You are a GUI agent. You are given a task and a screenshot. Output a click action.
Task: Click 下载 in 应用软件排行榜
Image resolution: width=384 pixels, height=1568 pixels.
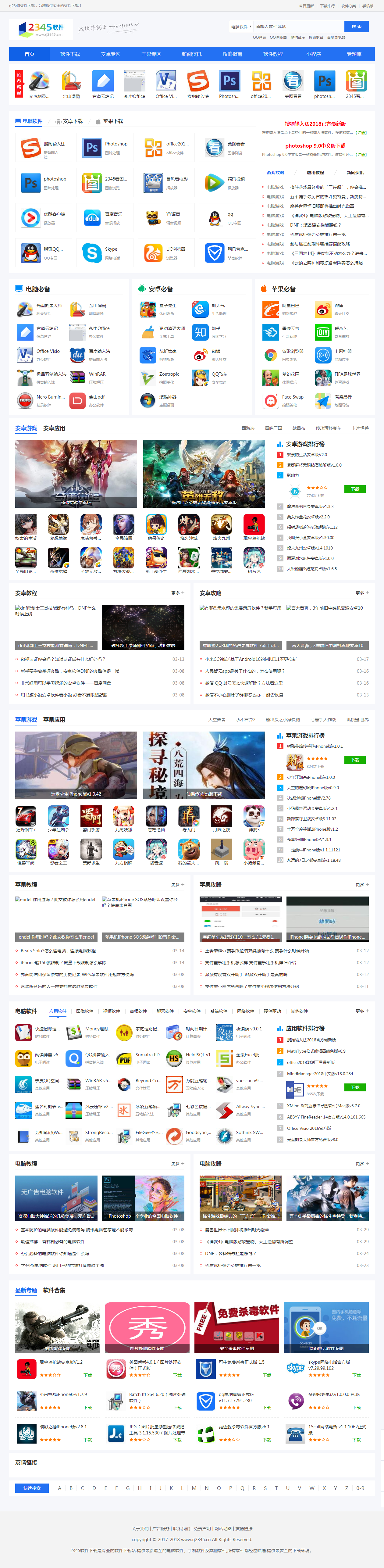[x=355, y=1087]
